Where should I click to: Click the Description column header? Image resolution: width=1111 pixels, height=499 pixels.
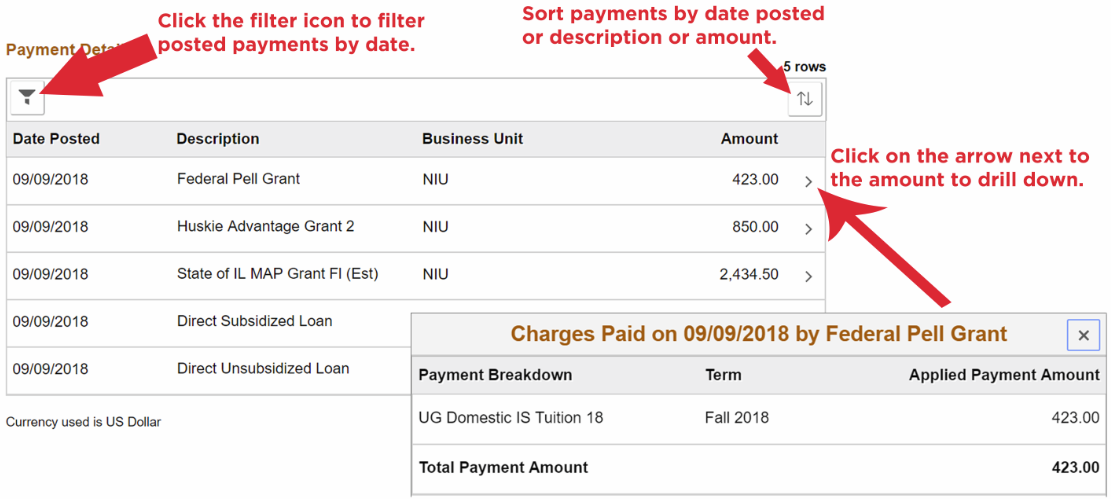[218, 139]
